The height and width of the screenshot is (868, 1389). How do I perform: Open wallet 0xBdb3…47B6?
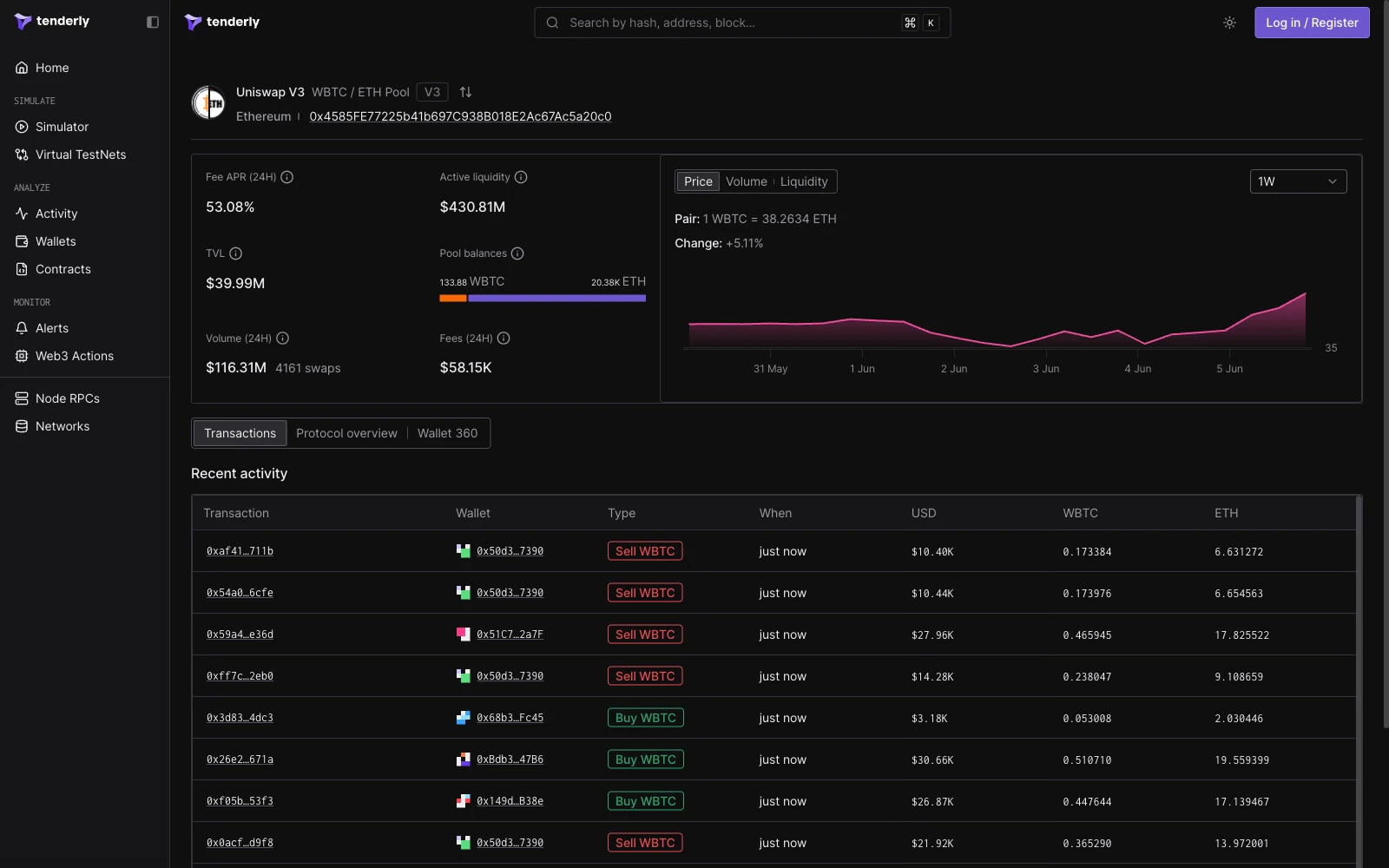510,759
